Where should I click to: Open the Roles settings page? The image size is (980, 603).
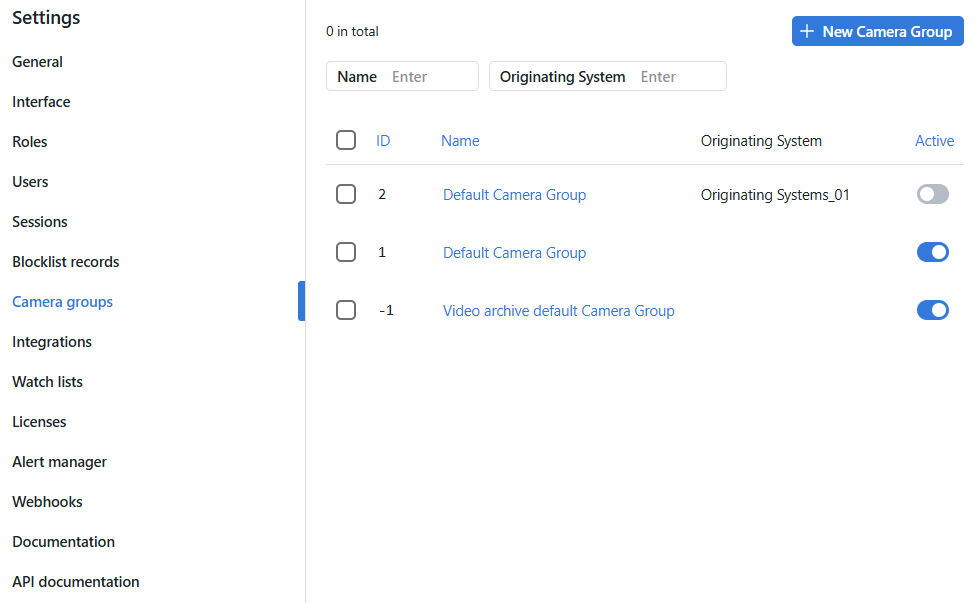pos(30,142)
